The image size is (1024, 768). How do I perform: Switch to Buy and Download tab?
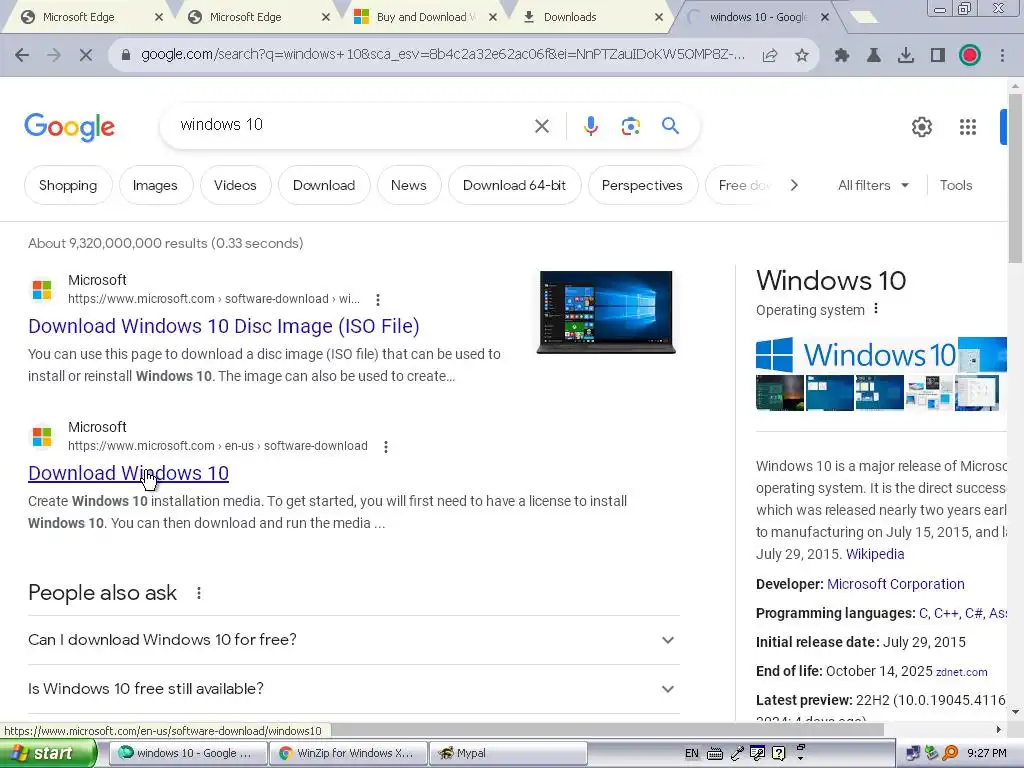click(x=422, y=17)
